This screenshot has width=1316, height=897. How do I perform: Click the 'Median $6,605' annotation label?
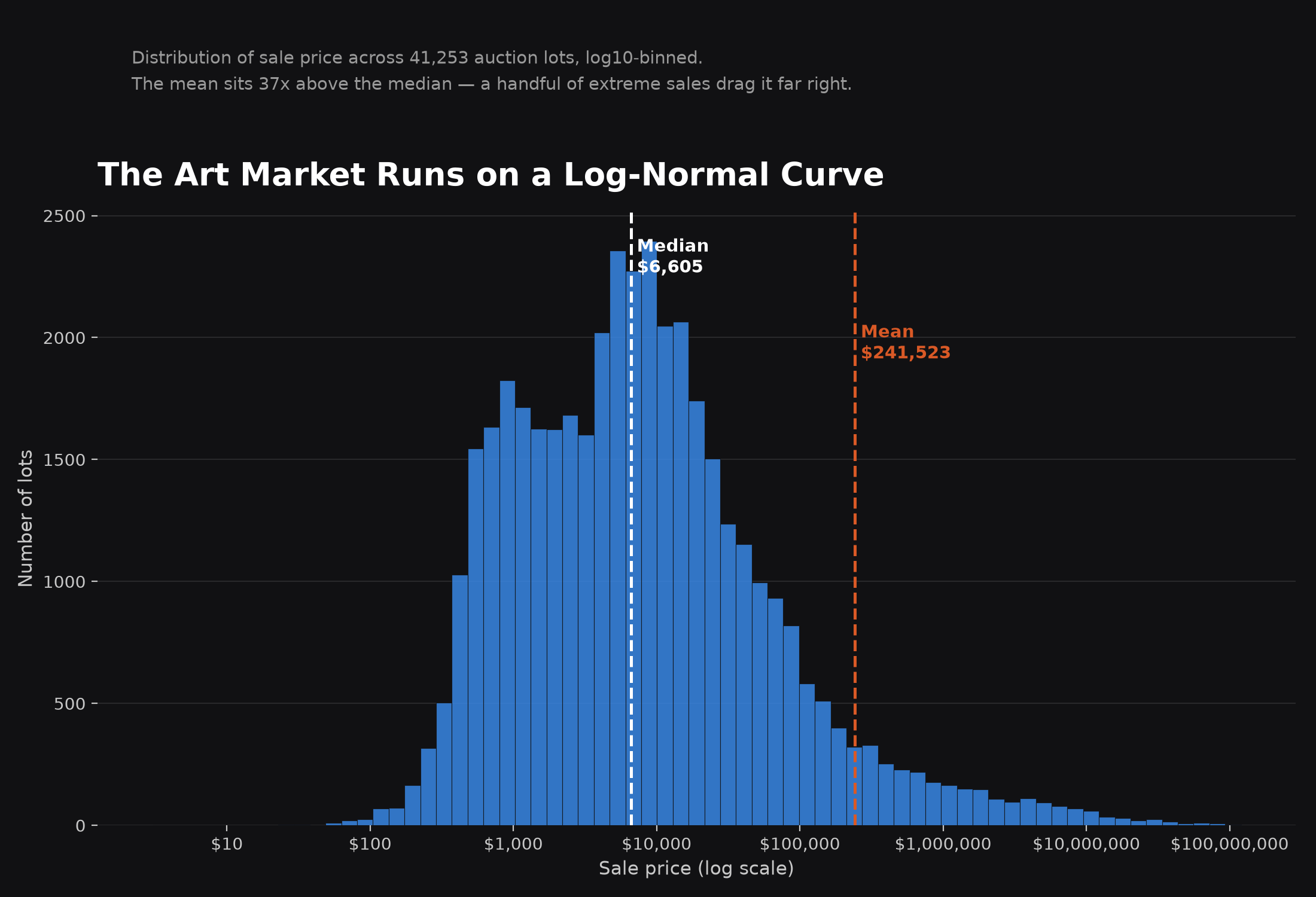tap(672, 257)
